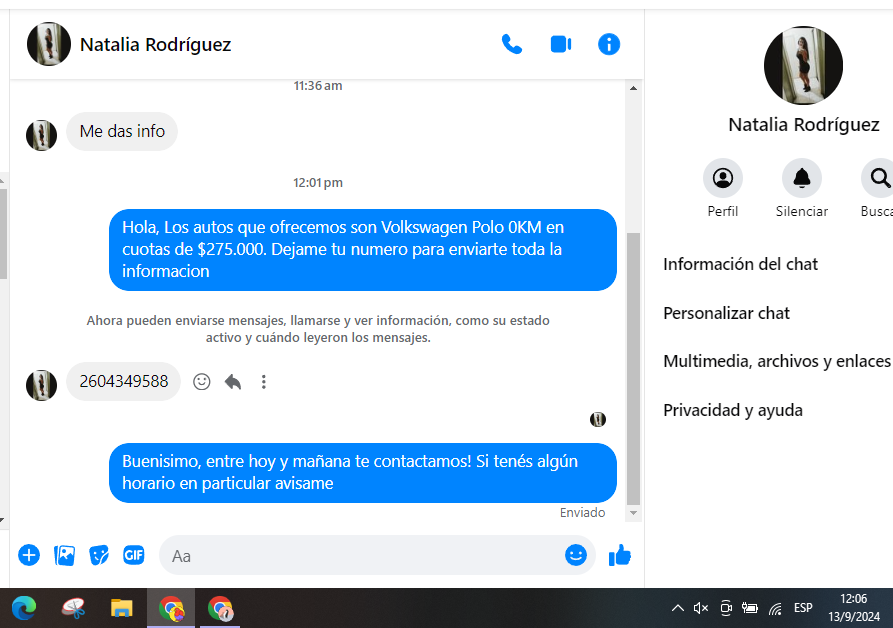Viewport: 893px width, 628px height.
Task: Click the chat scrollbar up arrow
Action: tap(633, 88)
